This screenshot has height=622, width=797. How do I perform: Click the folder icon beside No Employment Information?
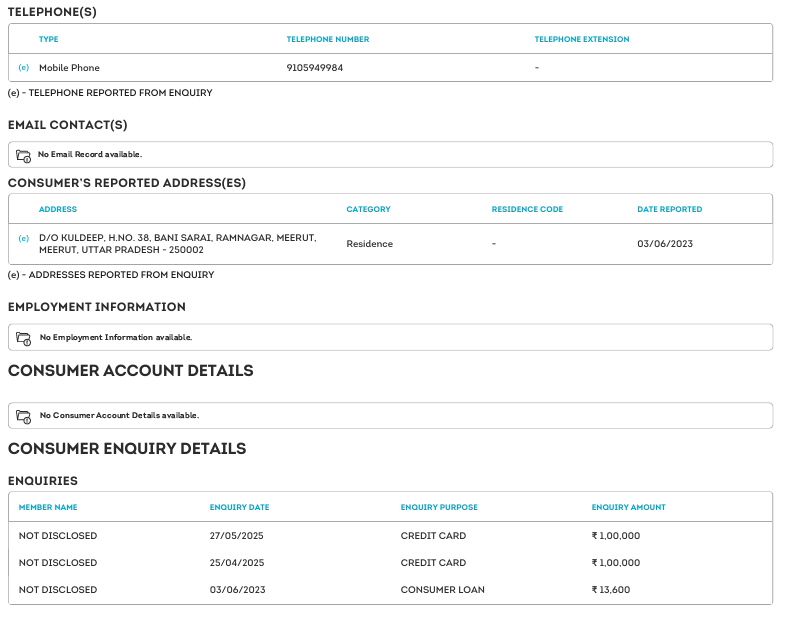(24, 338)
